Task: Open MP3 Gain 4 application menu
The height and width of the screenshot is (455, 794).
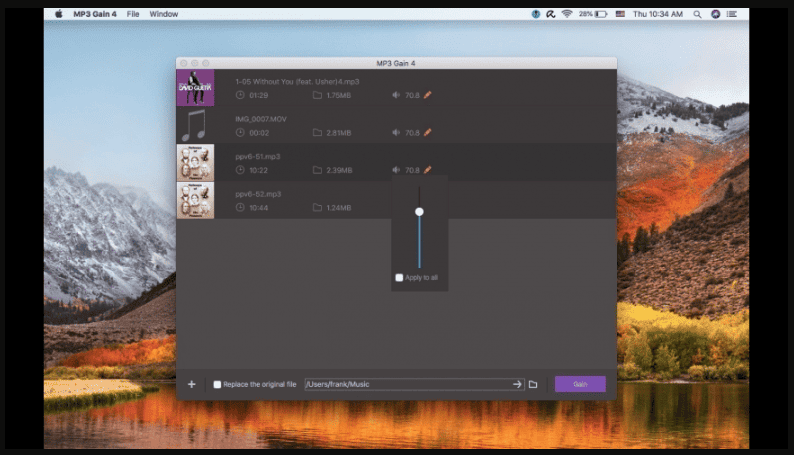Action: point(95,14)
